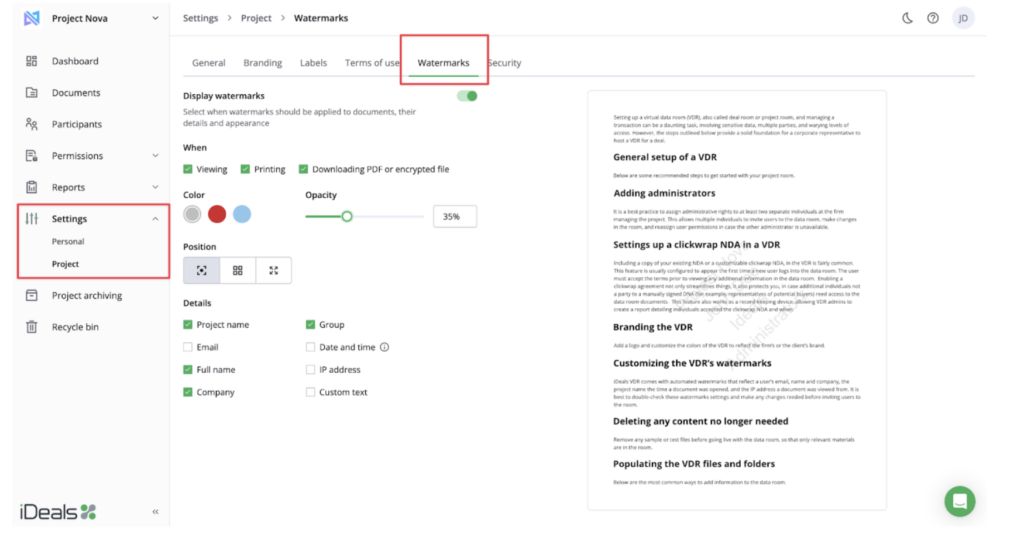Click Settings in the breadcrumb

[x=200, y=18]
